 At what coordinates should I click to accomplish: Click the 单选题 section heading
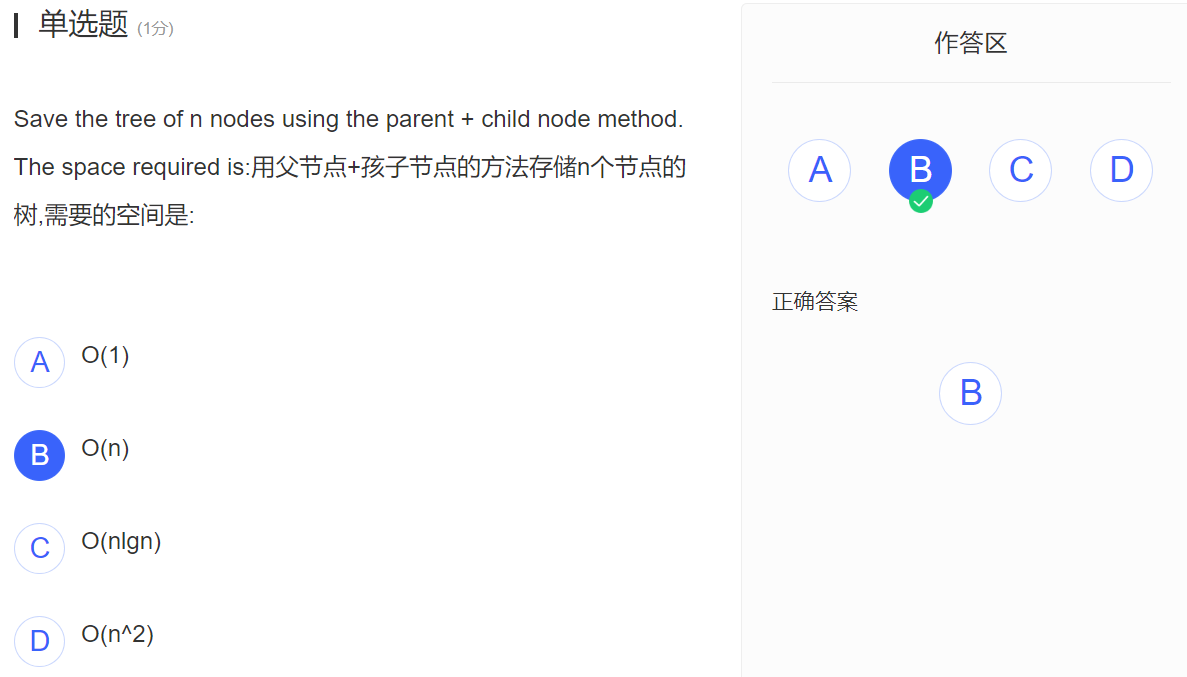83,24
